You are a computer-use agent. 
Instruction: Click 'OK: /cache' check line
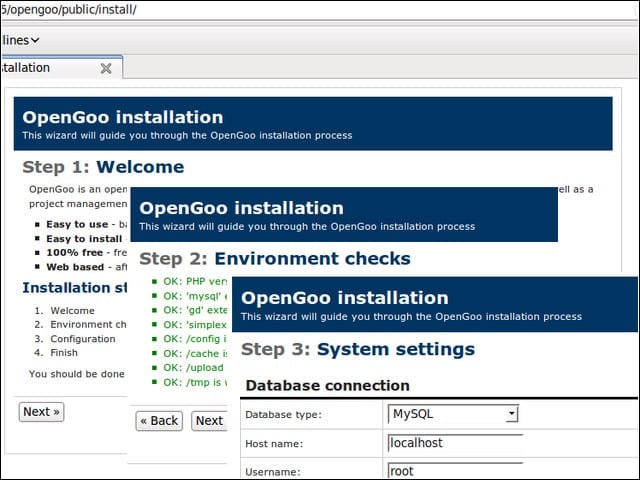click(190, 353)
